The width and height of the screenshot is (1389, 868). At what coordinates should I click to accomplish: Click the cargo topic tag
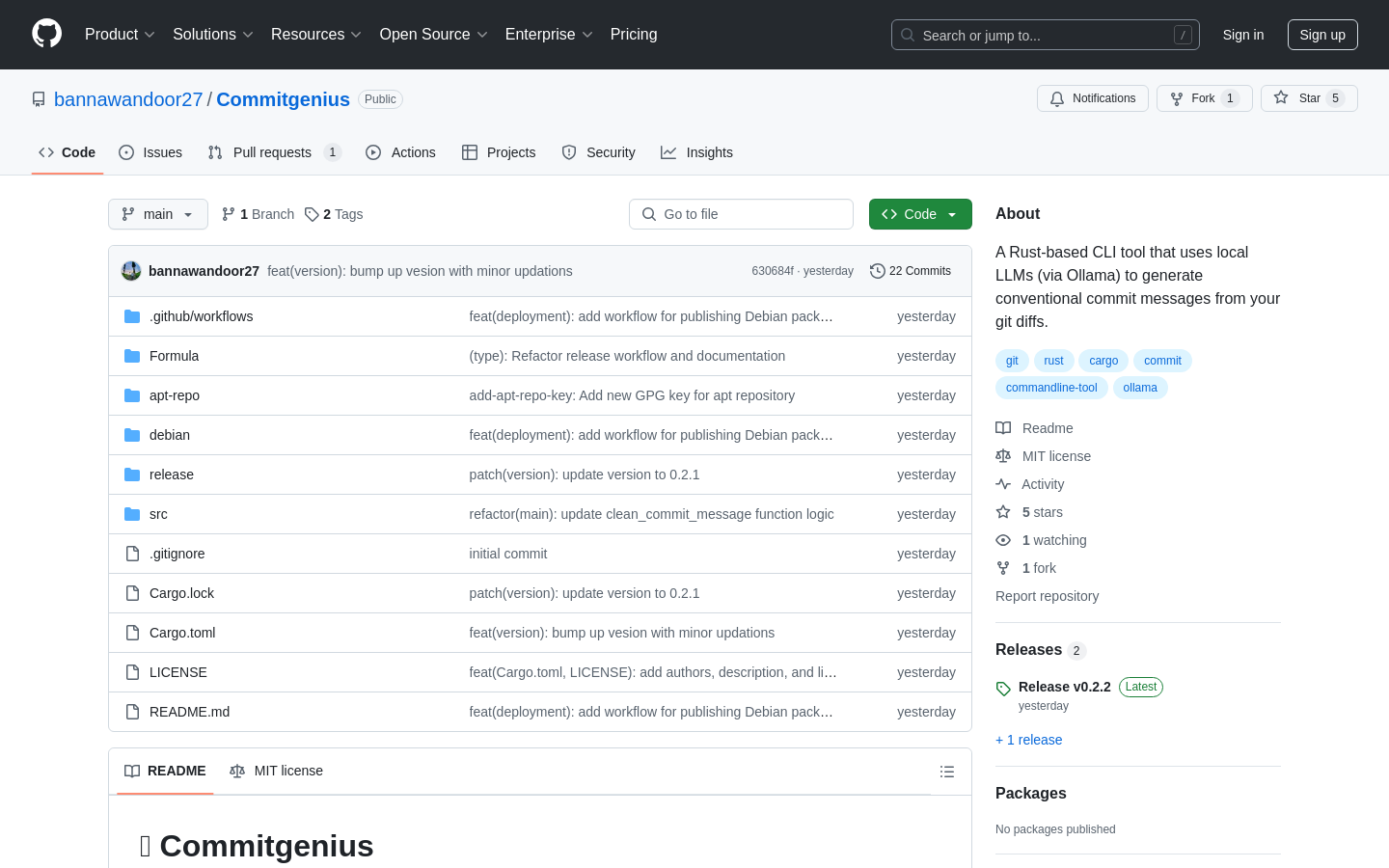coord(1103,361)
